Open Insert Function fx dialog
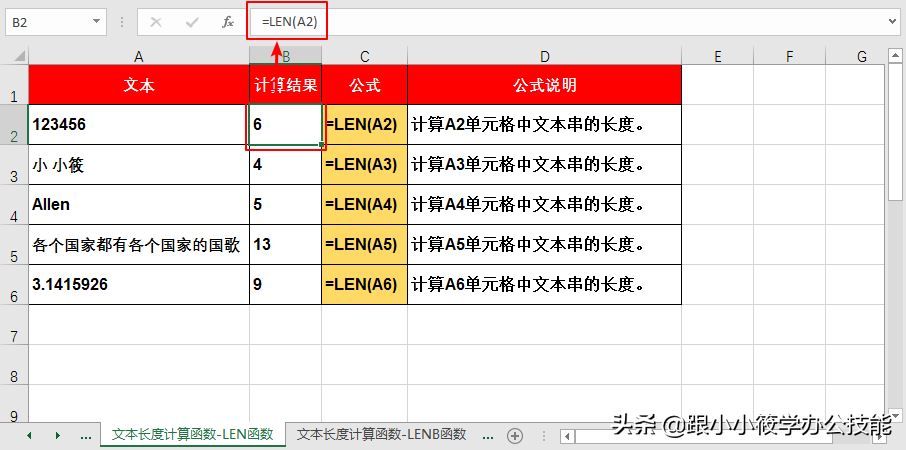This screenshot has width=906, height=450. click(x=228, y=23)
